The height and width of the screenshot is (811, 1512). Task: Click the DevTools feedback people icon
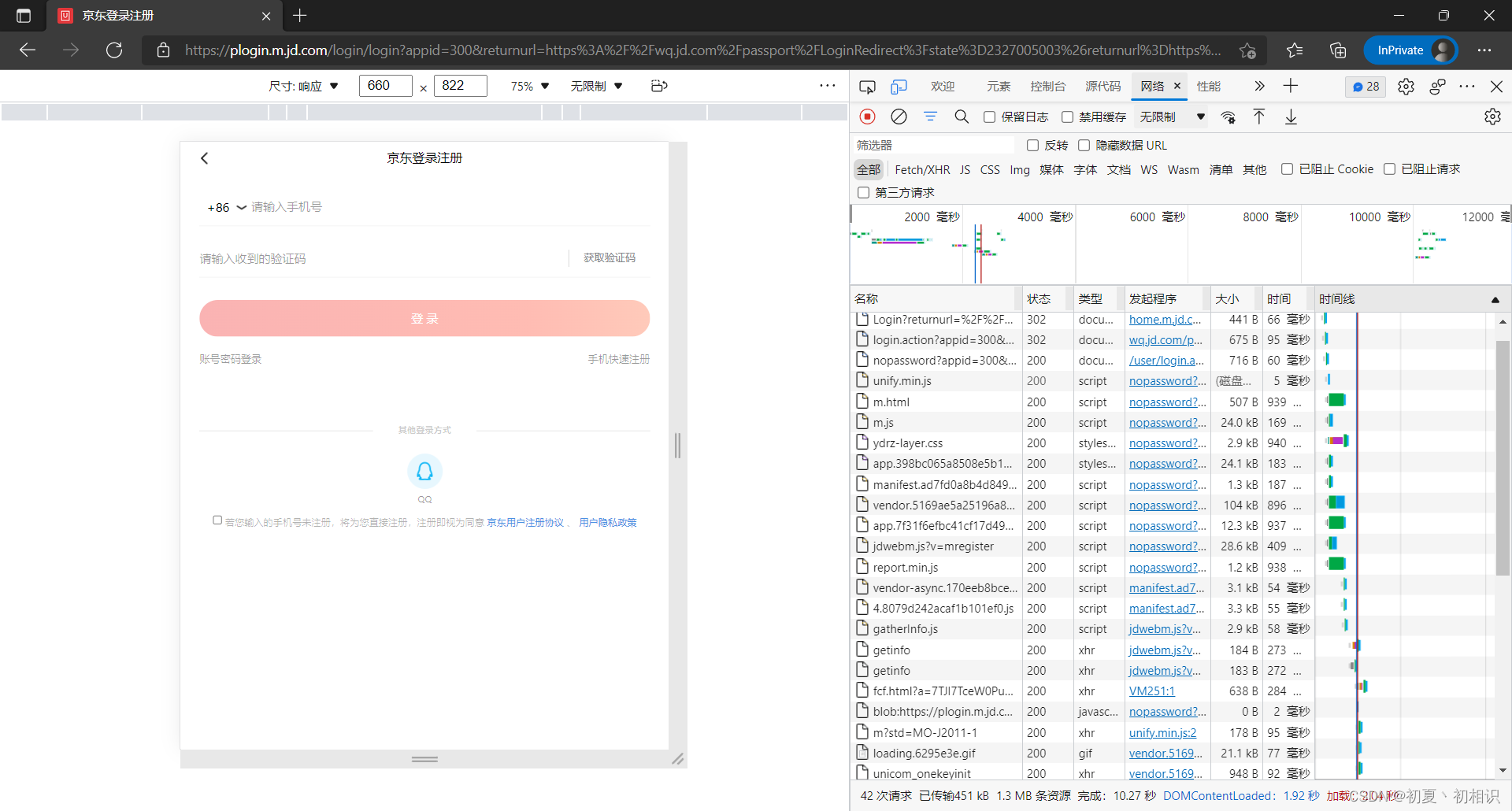click(x=1437, y=87)
